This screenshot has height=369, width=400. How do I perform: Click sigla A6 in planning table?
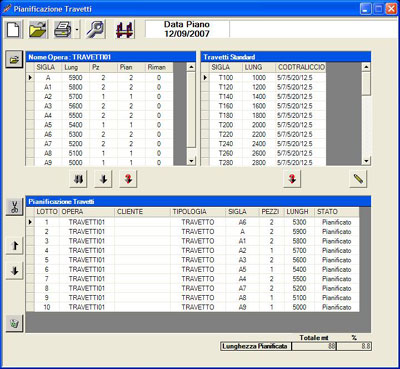[242, 222]
